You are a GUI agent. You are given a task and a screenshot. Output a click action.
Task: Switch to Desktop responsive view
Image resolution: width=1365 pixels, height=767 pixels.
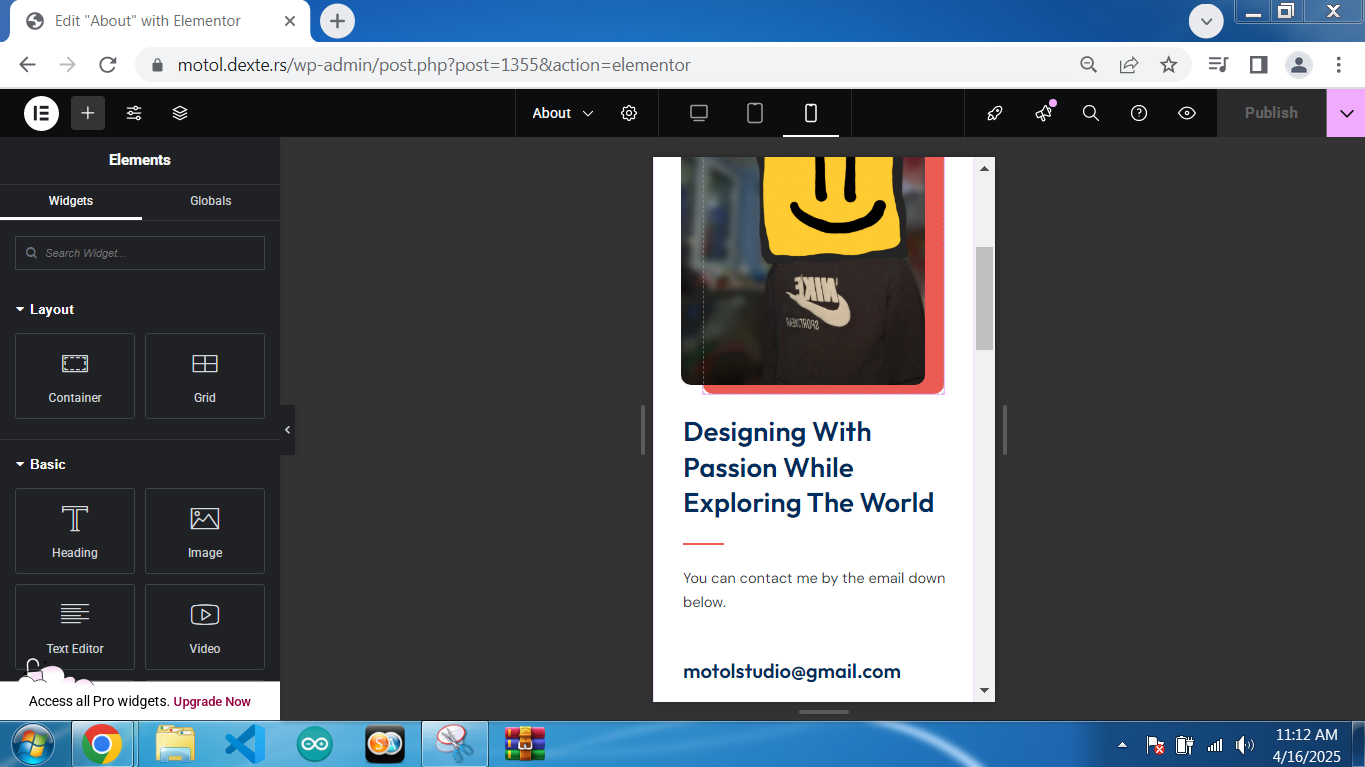[x=699, y=113]
